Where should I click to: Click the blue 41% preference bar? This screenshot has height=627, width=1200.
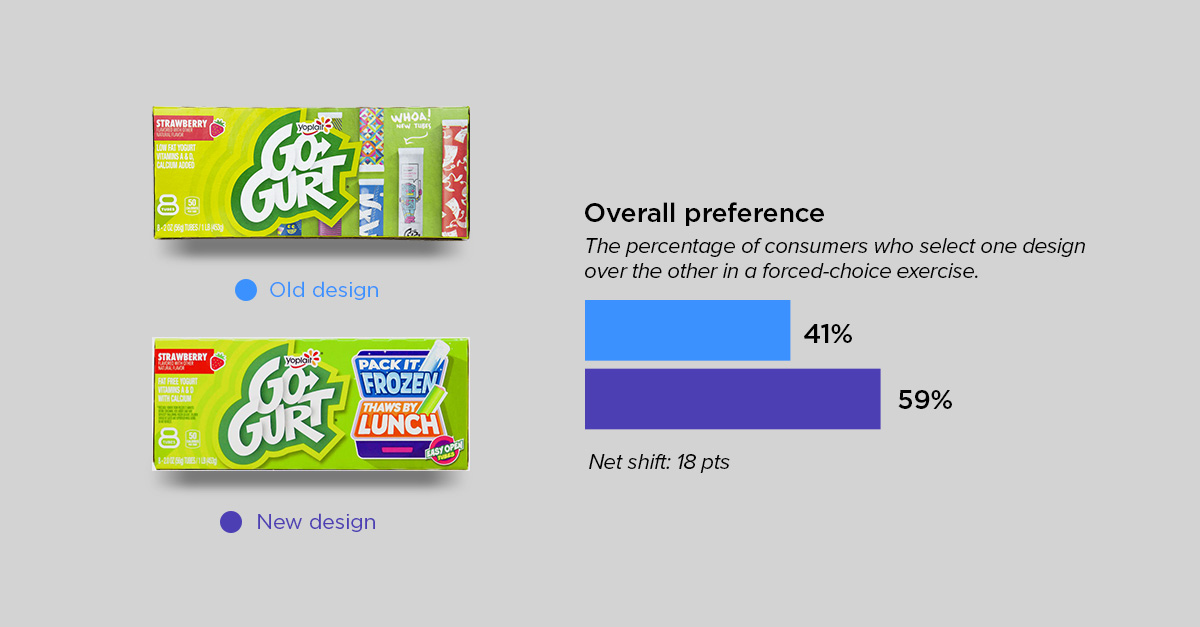[687, 330]
